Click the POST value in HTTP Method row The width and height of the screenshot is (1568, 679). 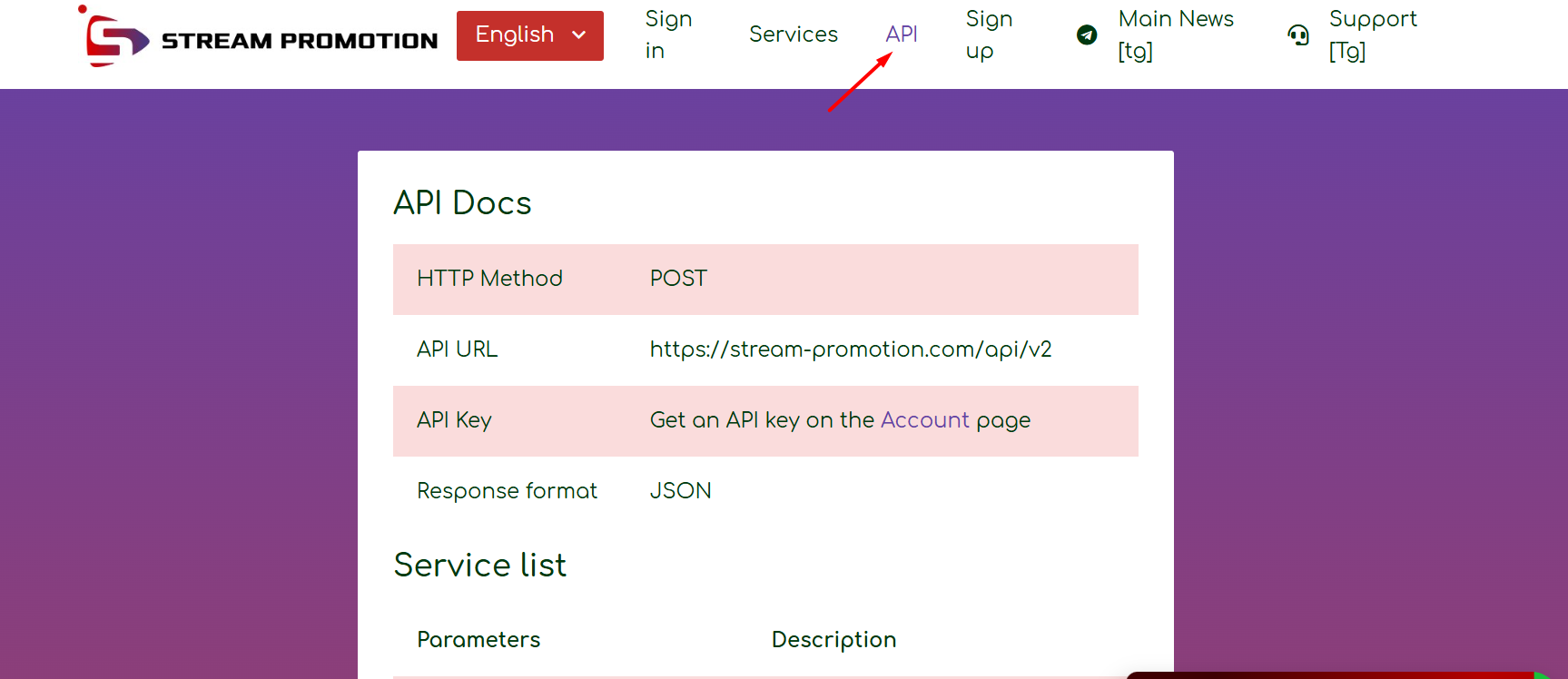point(678,279)
